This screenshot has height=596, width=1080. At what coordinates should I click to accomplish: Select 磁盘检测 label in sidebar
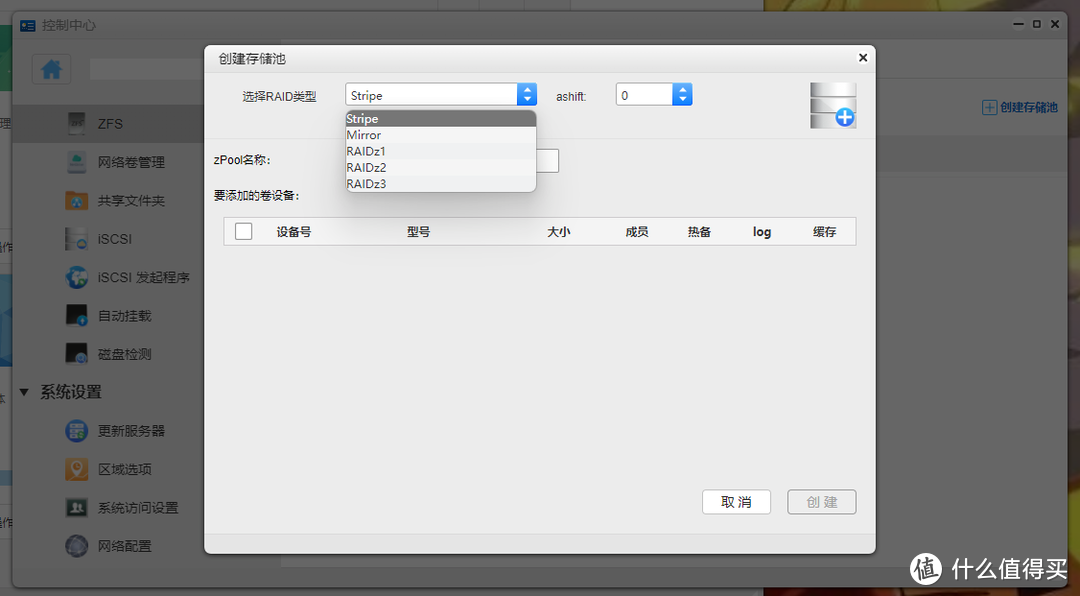click(124, 354)
